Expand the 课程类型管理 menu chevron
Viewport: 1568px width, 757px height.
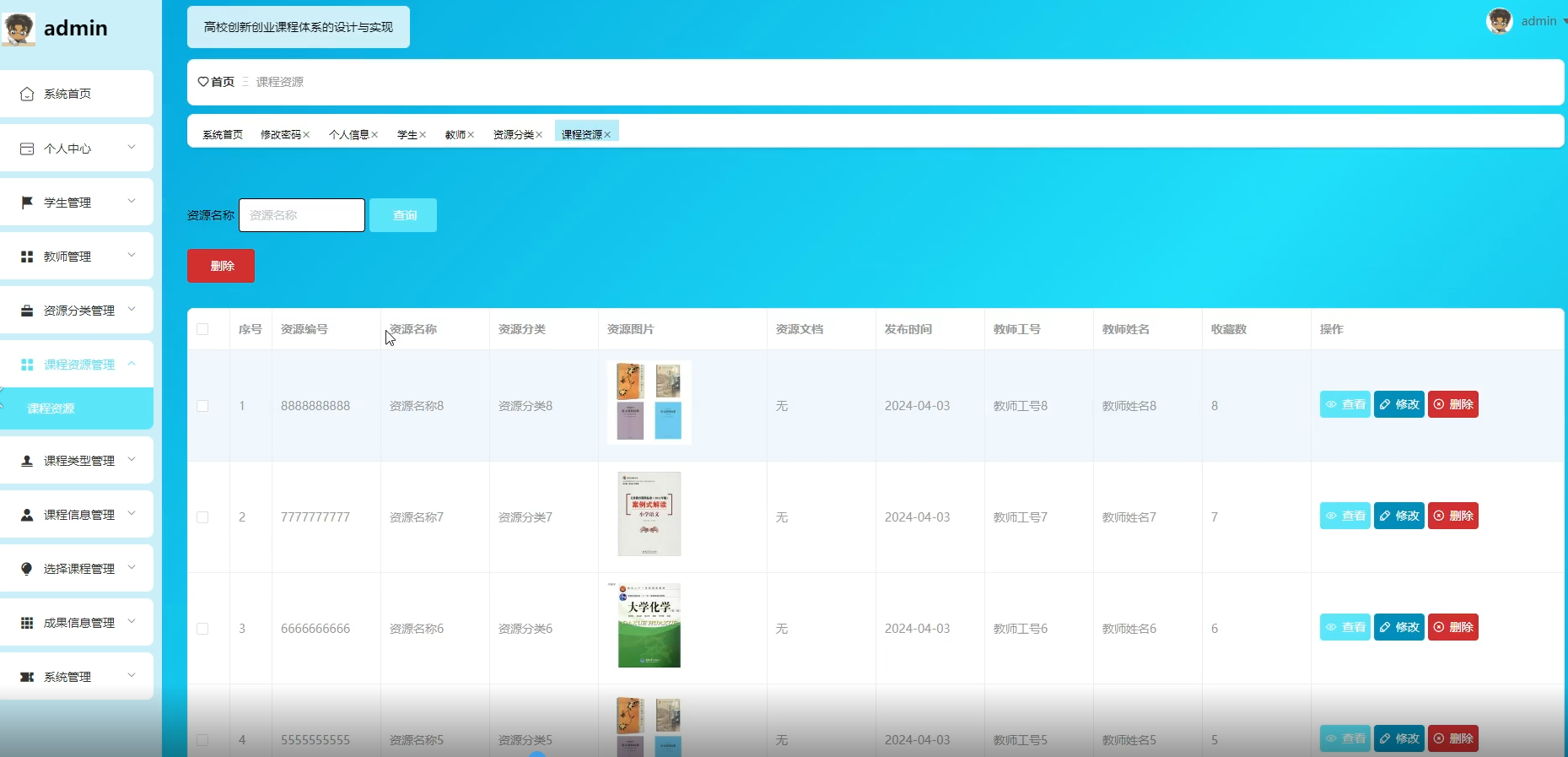click(x=132, y=459)
